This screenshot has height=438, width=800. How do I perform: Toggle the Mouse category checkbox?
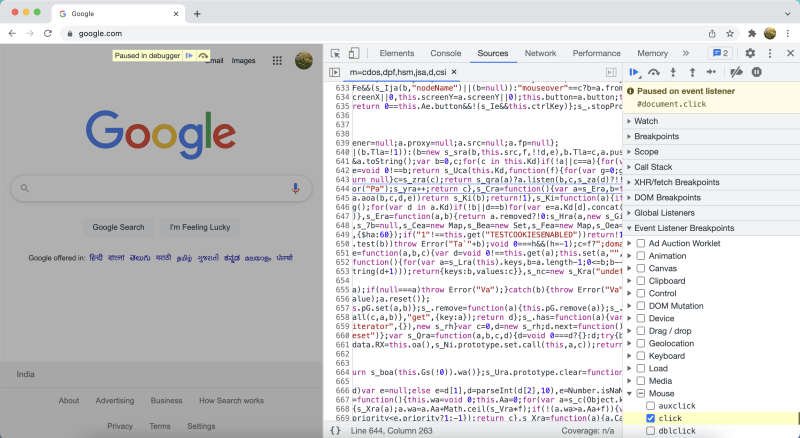click(x=641, y=394)
